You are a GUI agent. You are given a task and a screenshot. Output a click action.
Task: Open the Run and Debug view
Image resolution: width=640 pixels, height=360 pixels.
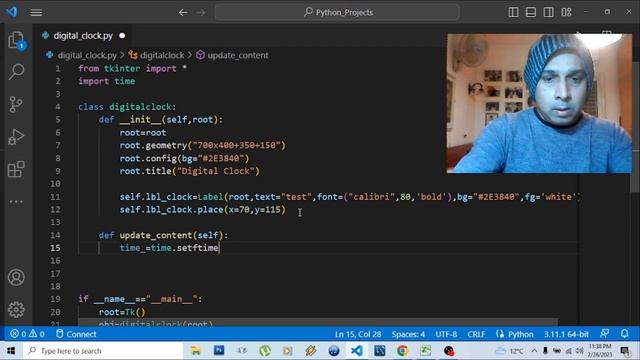click(16, 137)
